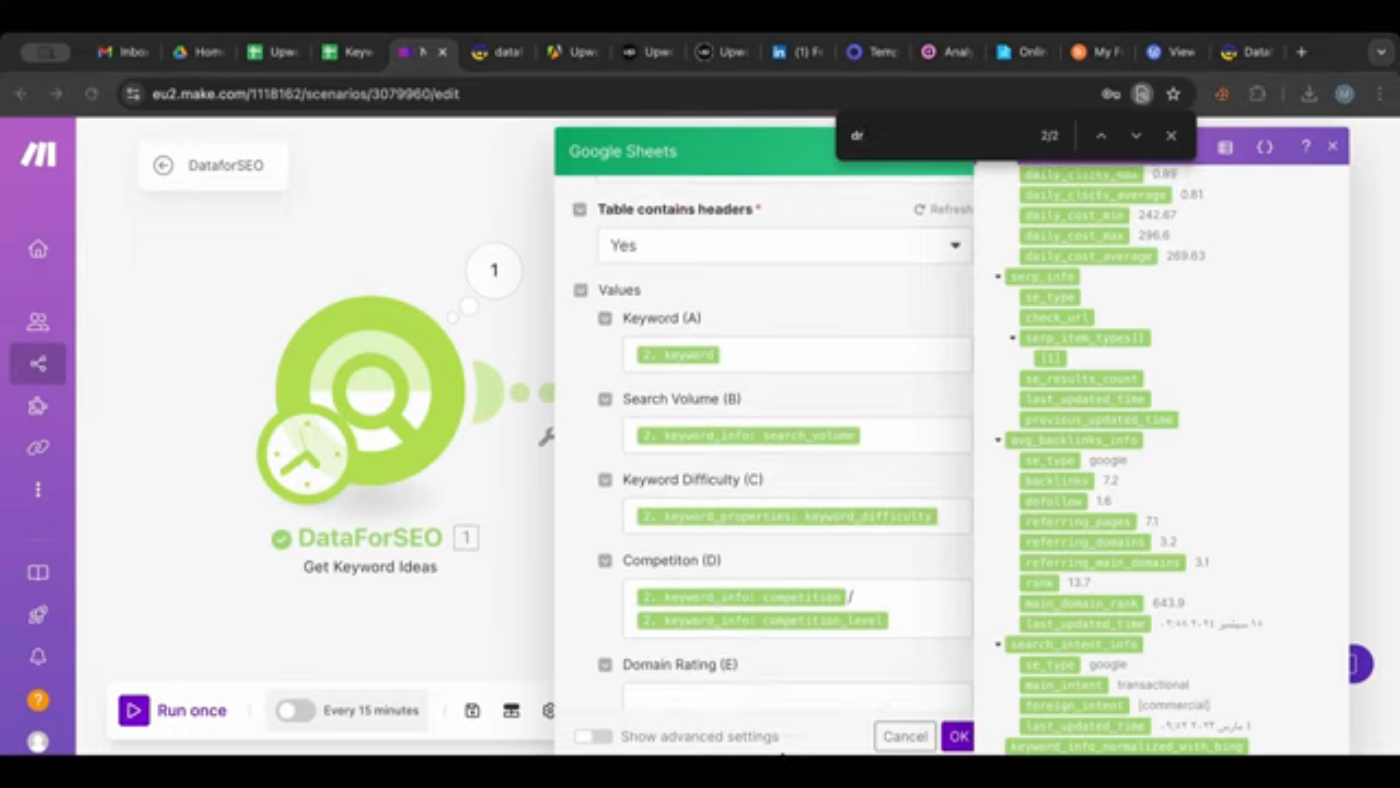
Task: Bookmark this page with the star
Action: [1173, 94]
